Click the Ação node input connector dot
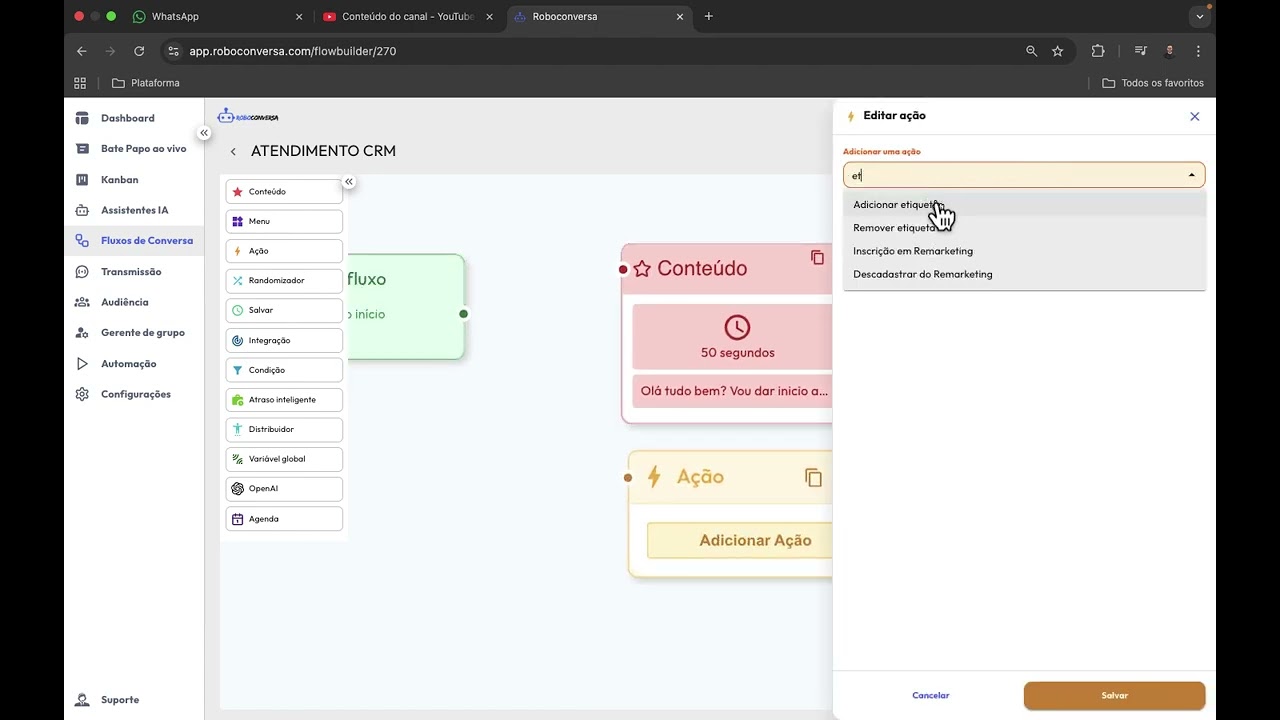This screenshot has width=1280, height=720. (x=628, y=478)
